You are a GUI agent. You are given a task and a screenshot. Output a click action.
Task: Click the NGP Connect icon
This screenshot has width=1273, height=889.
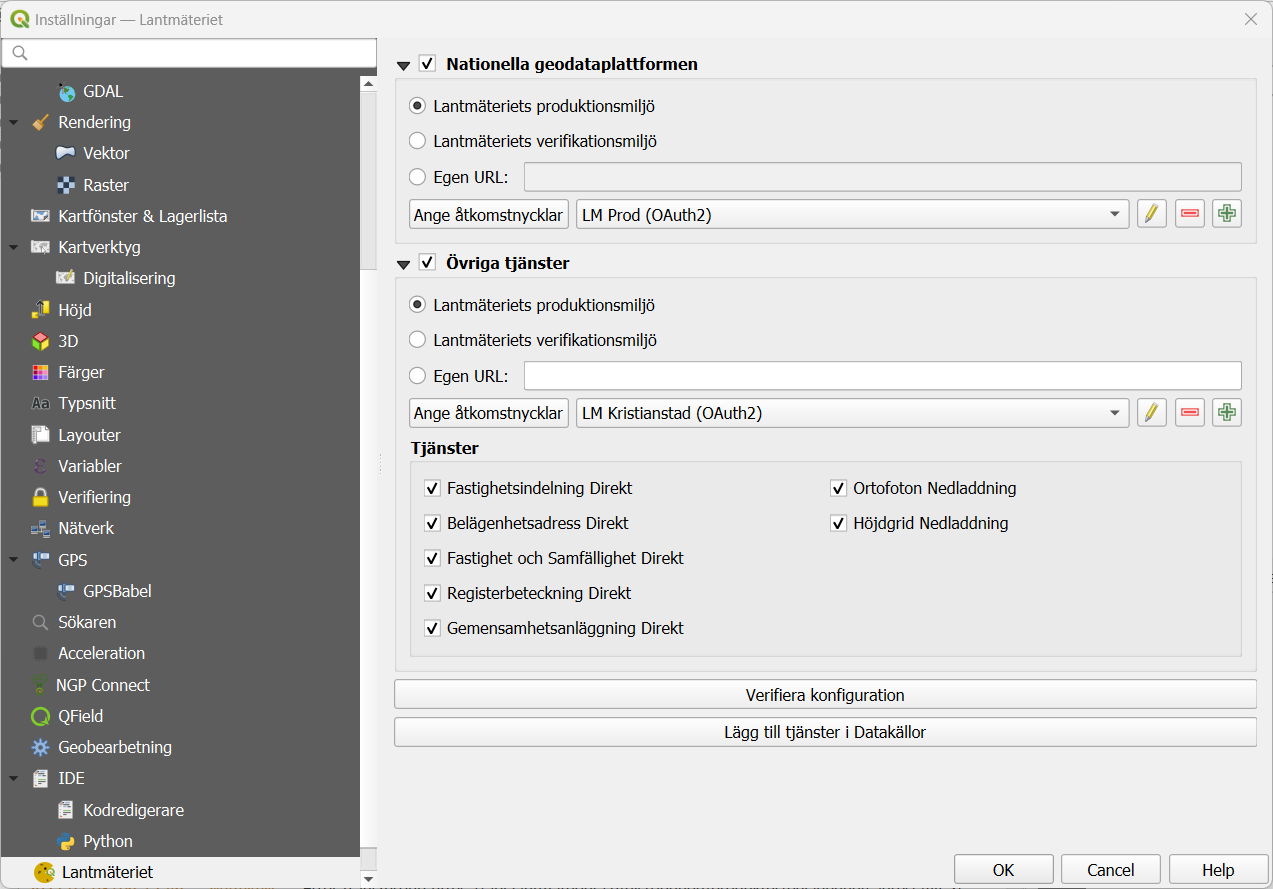(x=41, y=685)
